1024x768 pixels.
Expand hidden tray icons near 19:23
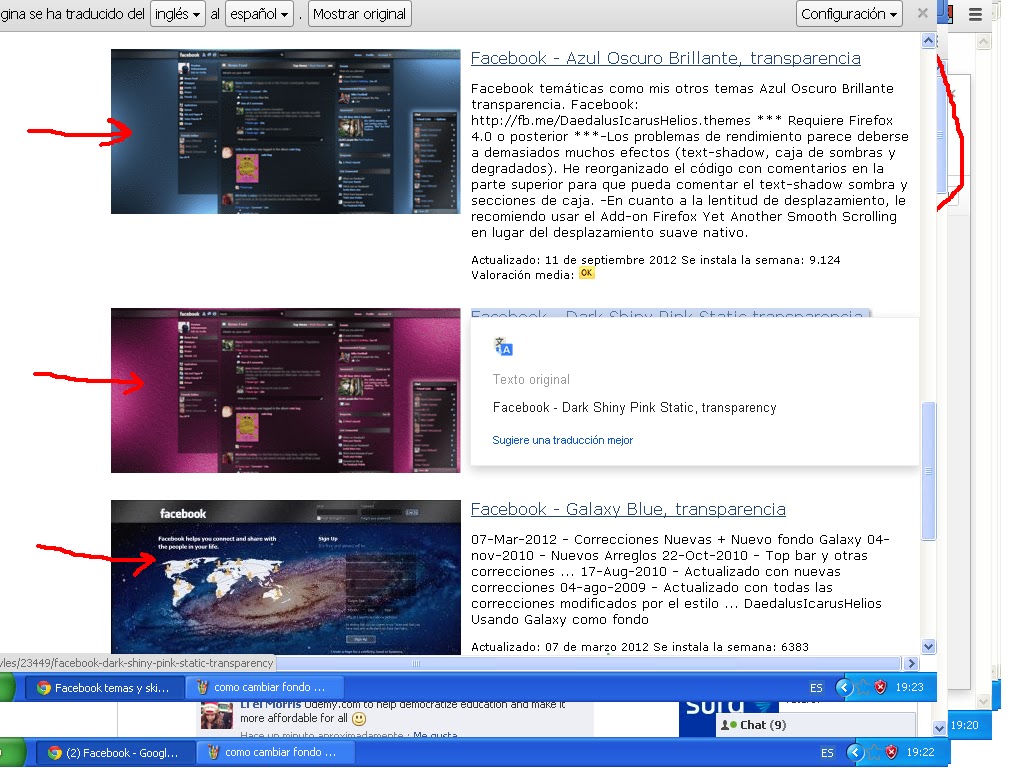coord(844,687)
